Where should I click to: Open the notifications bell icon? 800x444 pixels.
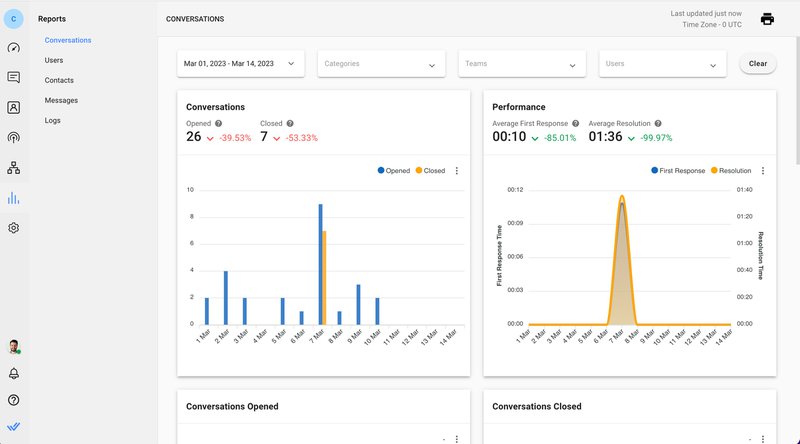(x=14, y=373)
